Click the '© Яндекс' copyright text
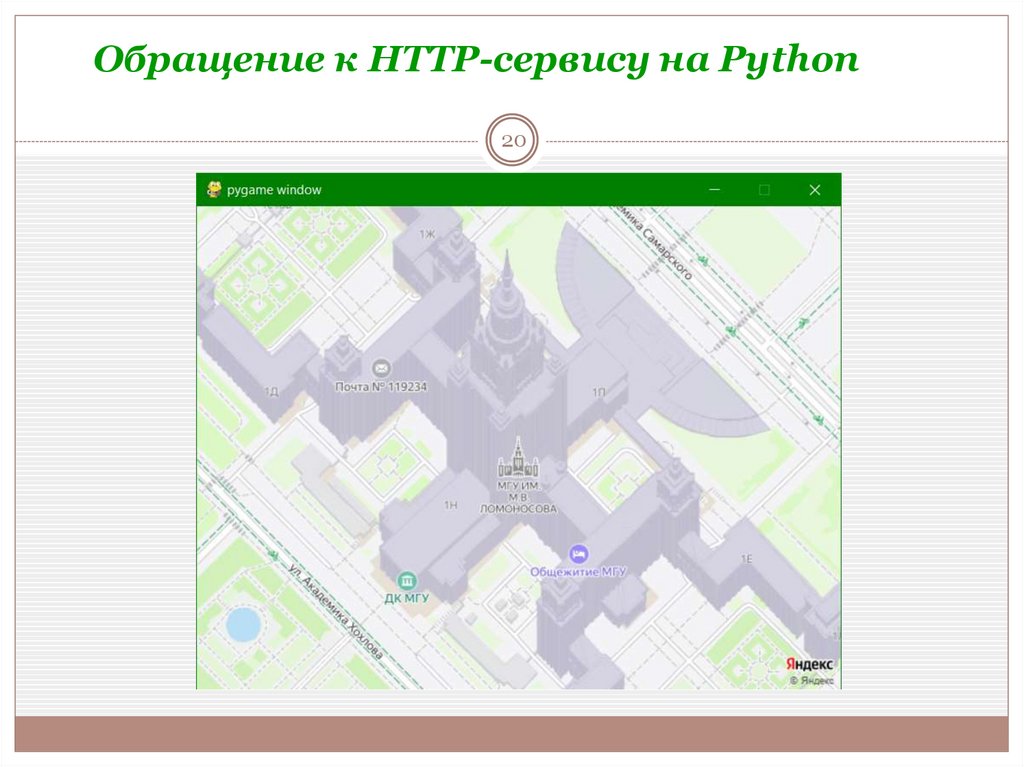1024x767 pixels. pyautogui.click(x=812, y=681)
